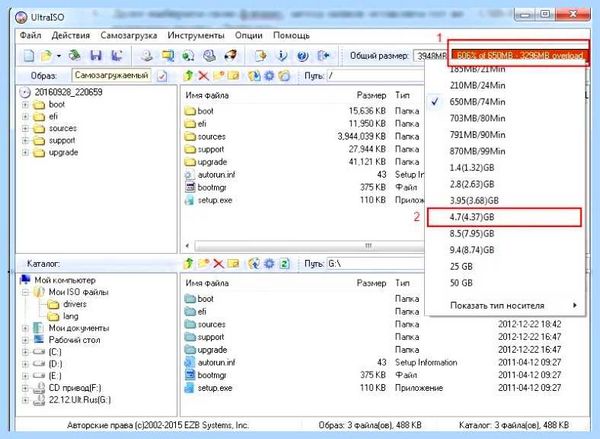The image size is (600, 439).
Task: Open the Опции menu
Action: click(x=249, y=36)
